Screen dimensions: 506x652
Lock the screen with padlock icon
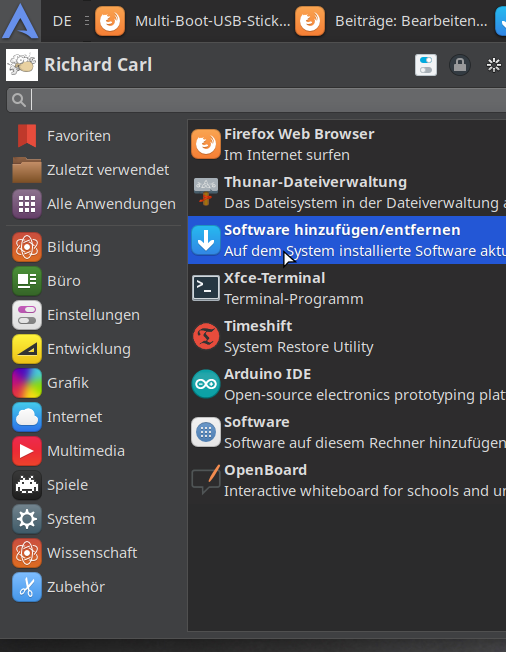[460, 65]
